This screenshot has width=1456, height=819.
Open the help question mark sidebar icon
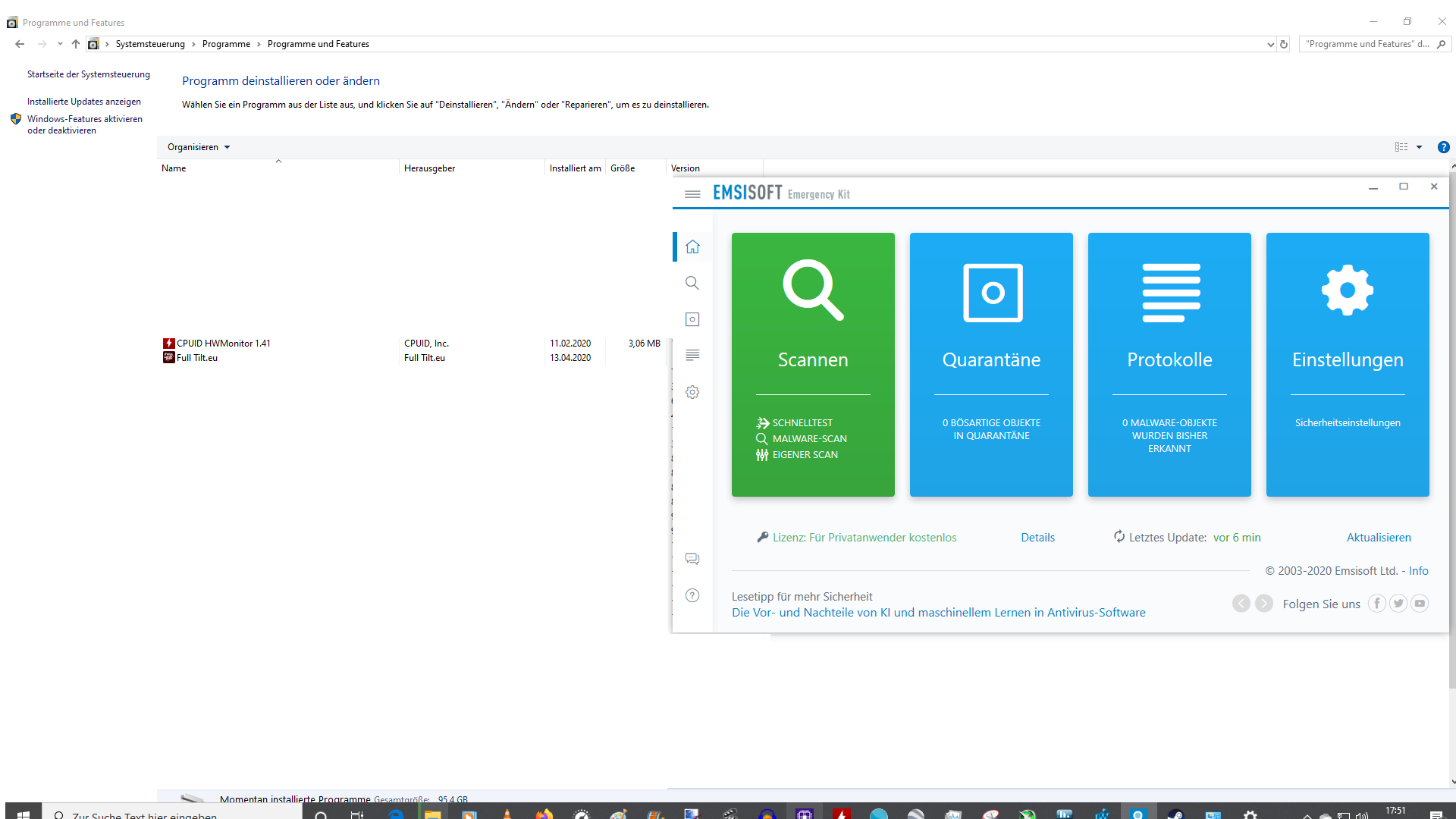(x=692, y=595)
